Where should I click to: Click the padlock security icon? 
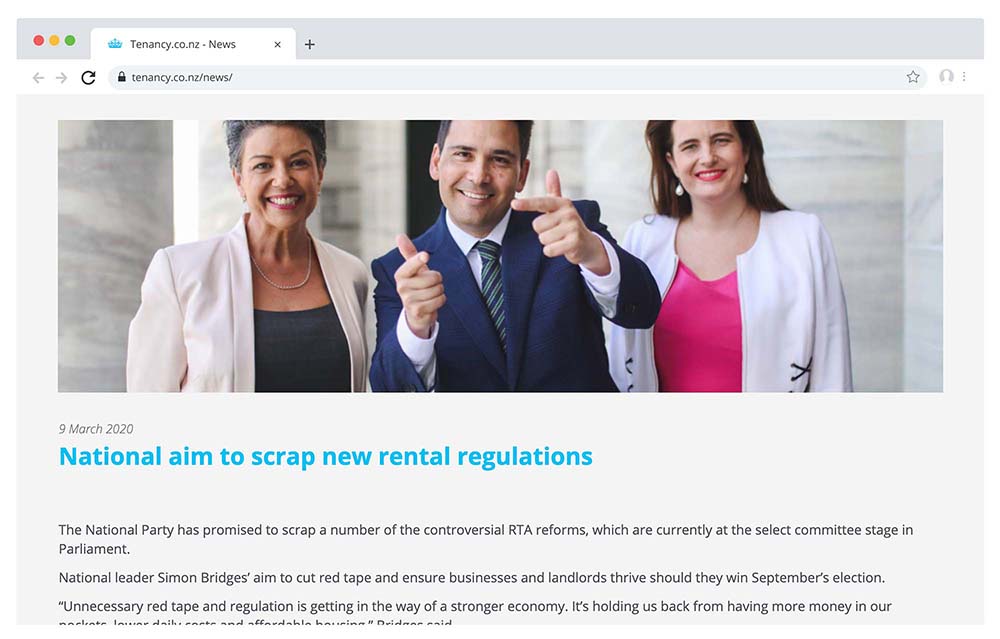coord(121,77)
